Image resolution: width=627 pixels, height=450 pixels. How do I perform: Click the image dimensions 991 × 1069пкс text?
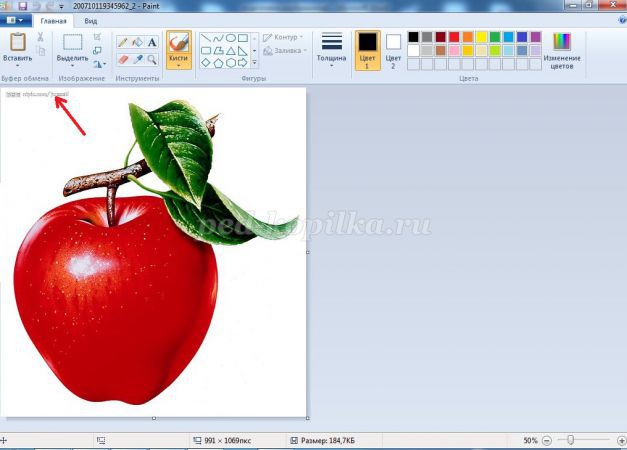tap(228, 440)
